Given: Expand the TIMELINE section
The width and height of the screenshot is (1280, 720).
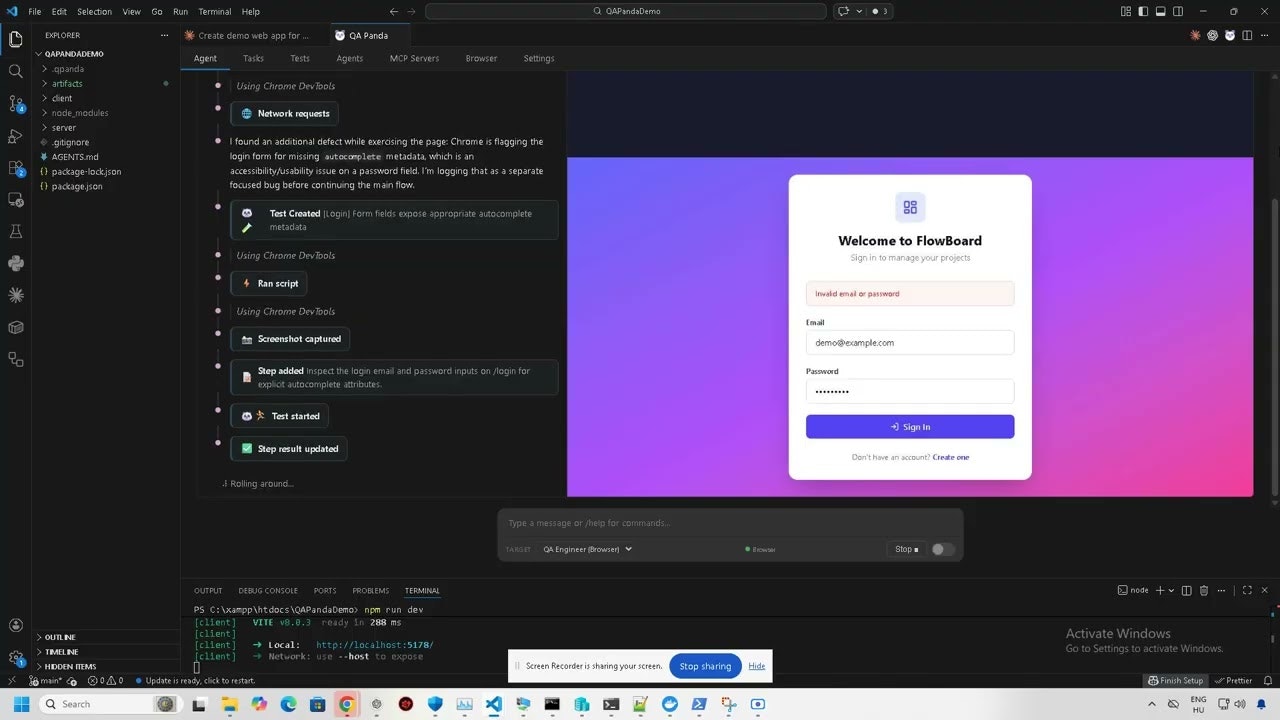Looking at the screenshot, I should pyautogui.click(x=61, y=652).
